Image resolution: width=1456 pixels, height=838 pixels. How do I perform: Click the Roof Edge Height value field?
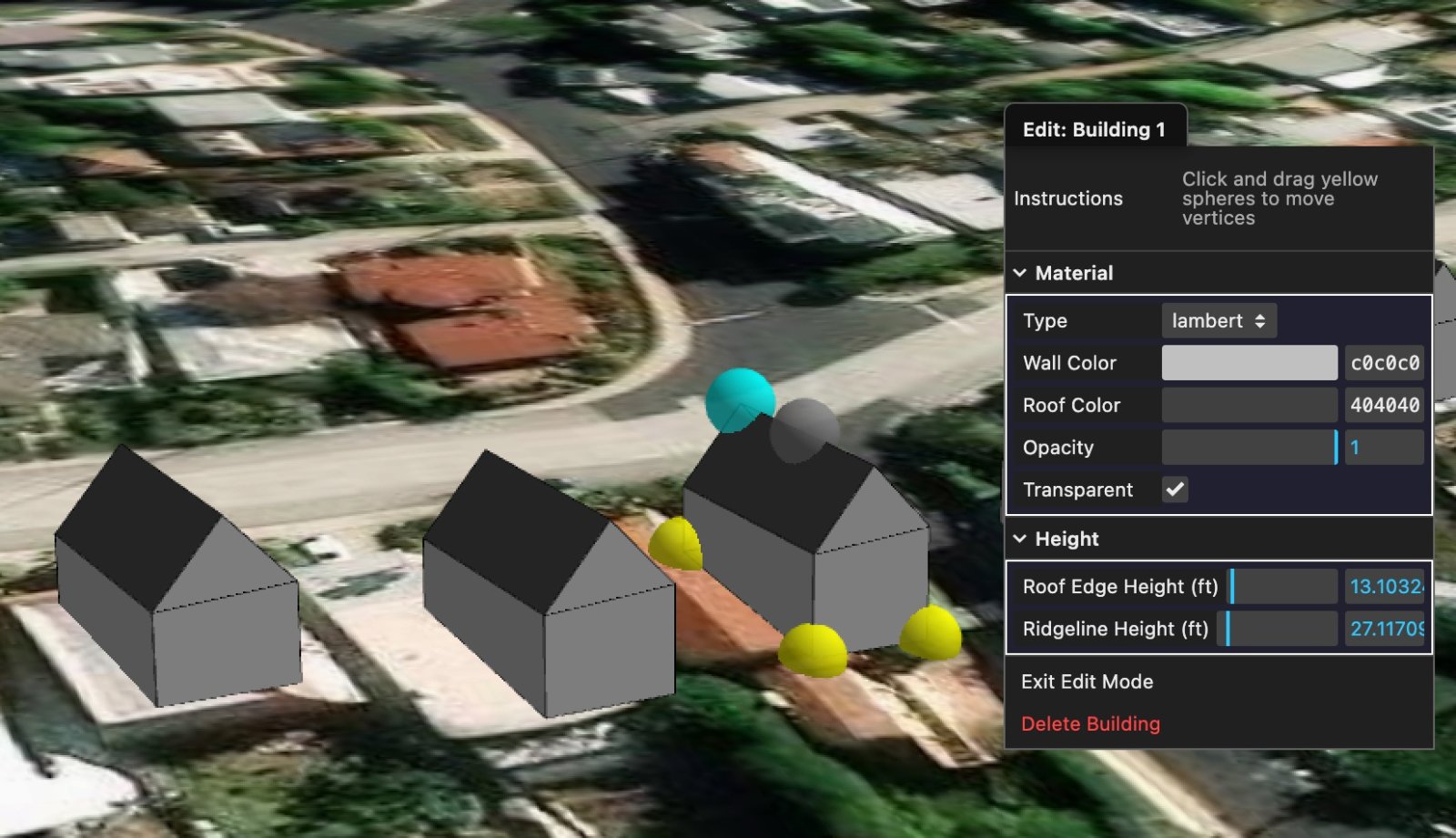[1384, 587]
